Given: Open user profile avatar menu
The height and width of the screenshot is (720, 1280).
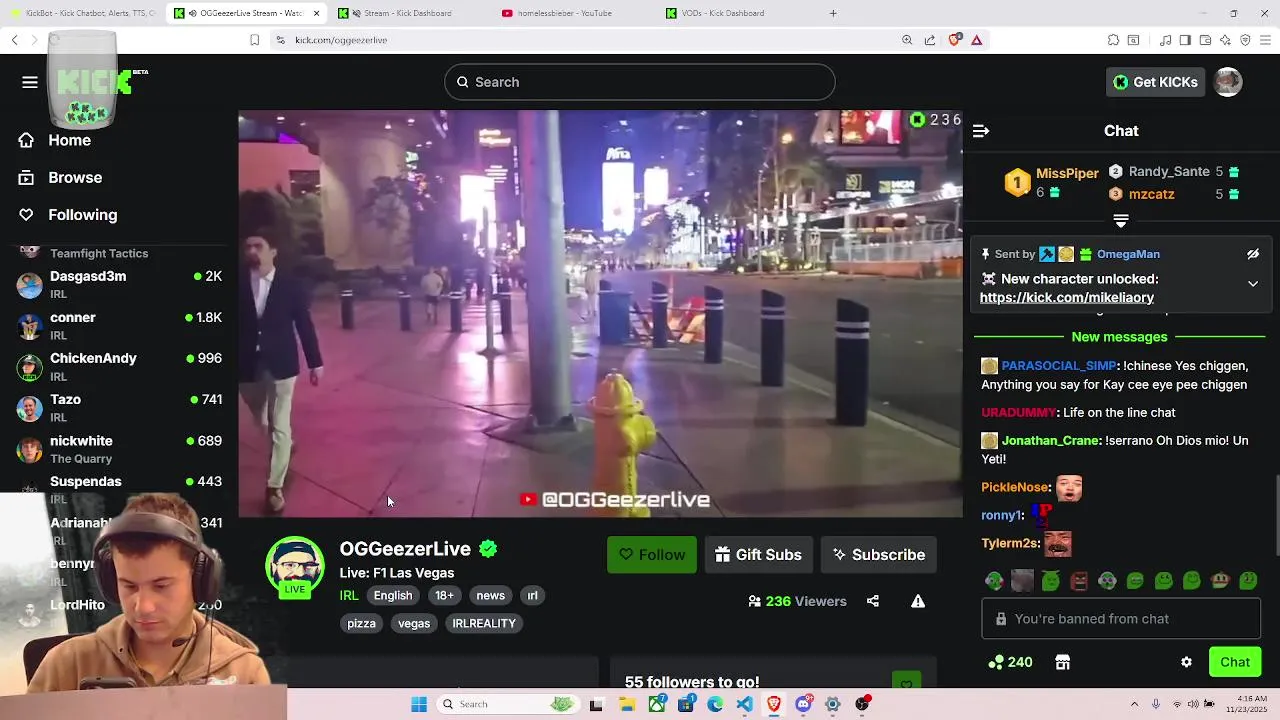Looking at the screenshot, I should [1228, 82].
